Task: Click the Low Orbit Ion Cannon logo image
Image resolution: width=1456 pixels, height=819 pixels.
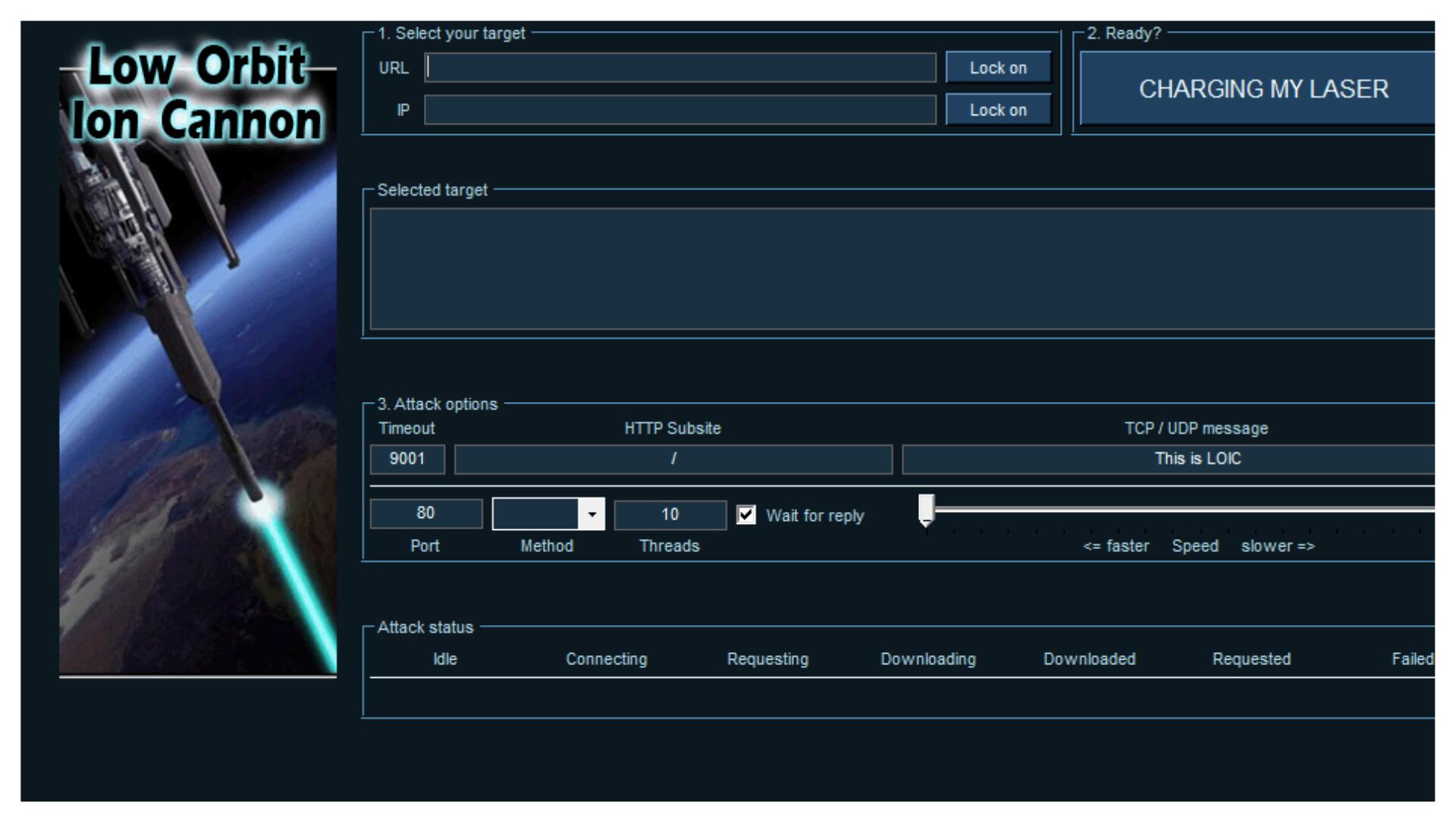Action: tap(198, 356)
